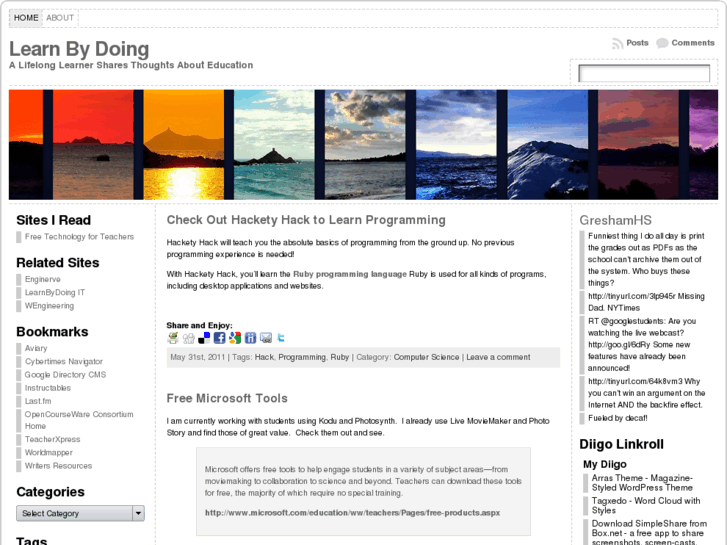This screenshot has height=545, width=727.
Task: Open the ABOUT menu item
Action: 60,18
